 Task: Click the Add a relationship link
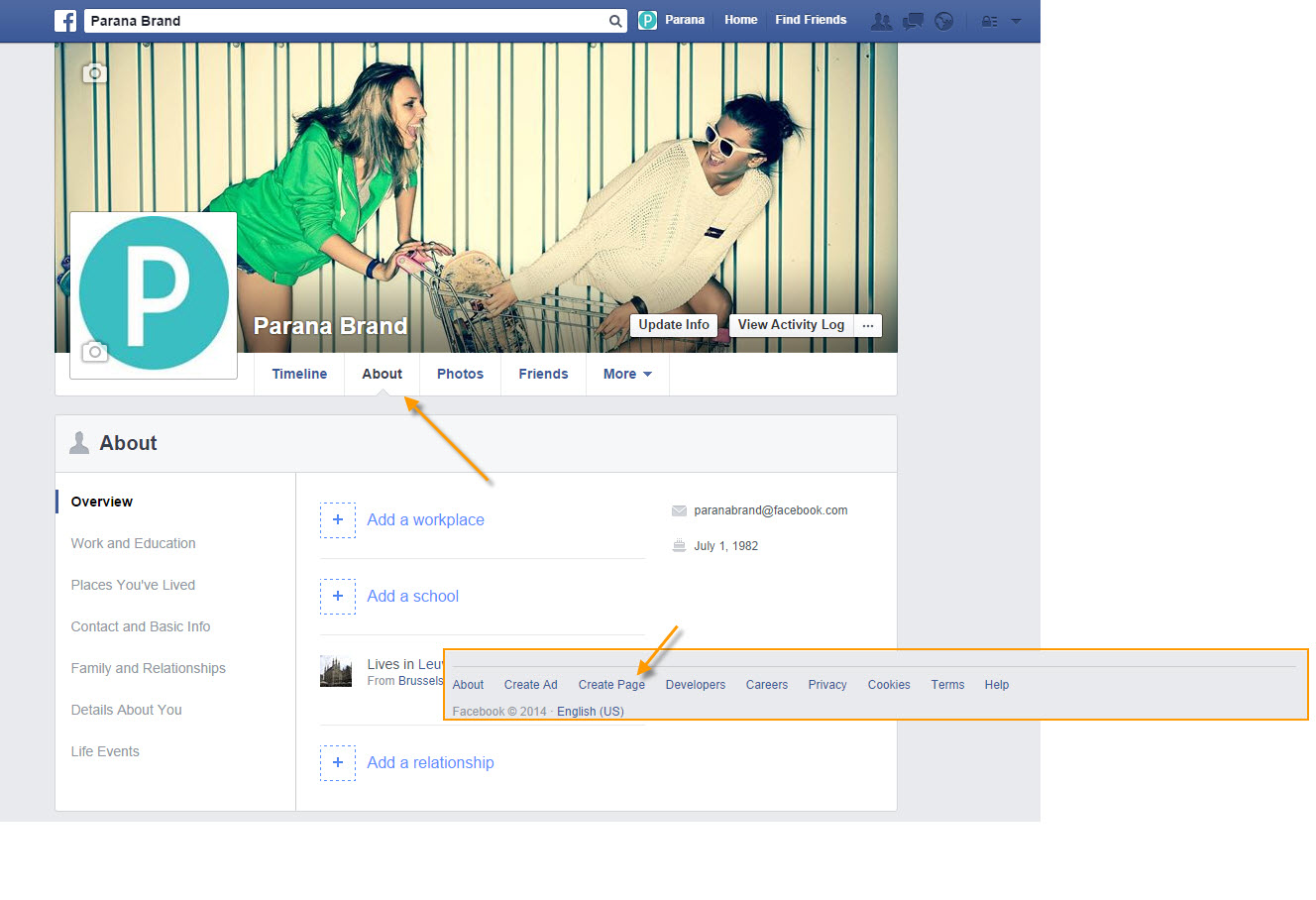coord(430,762)
